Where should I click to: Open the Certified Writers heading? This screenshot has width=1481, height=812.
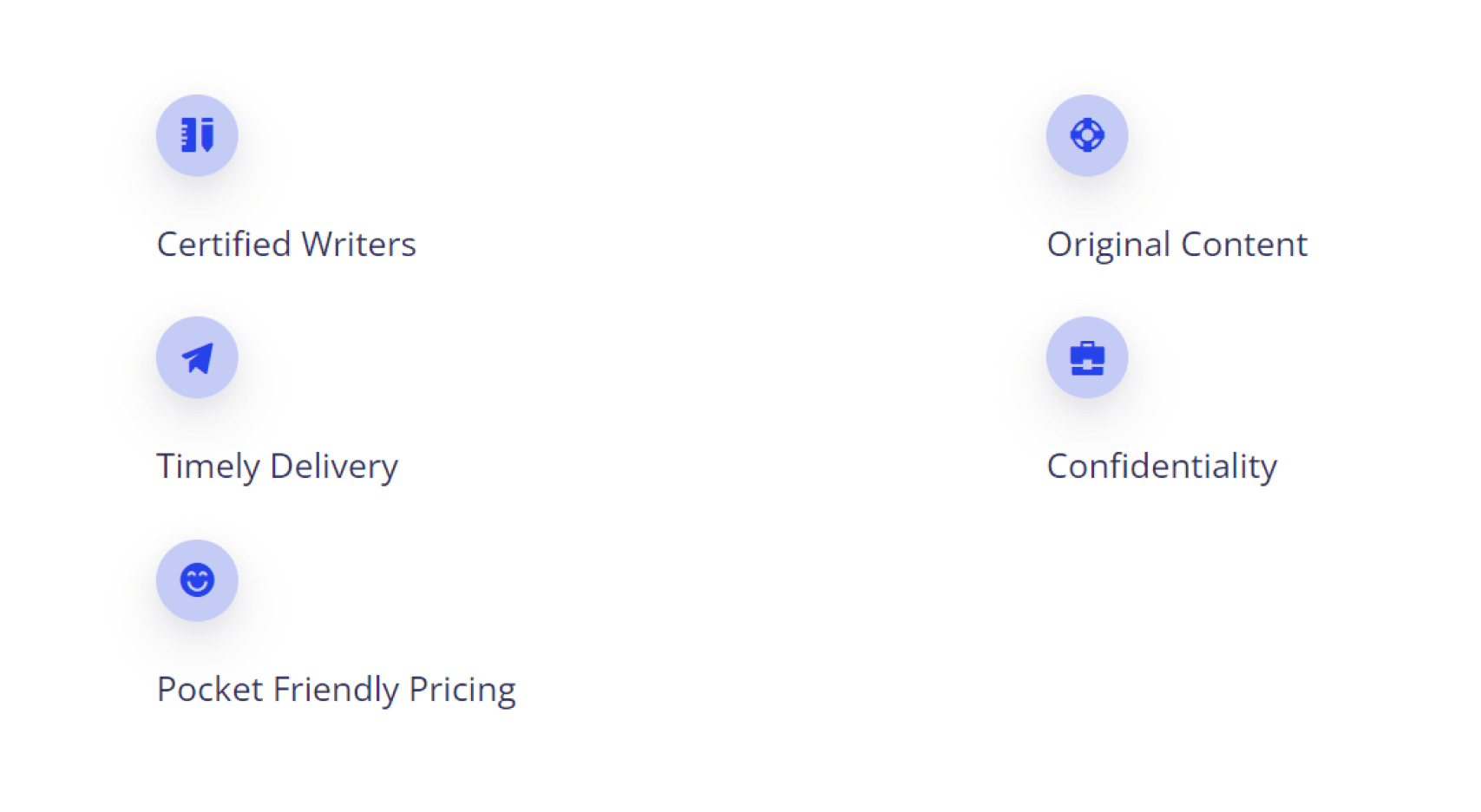coord(286,245)
